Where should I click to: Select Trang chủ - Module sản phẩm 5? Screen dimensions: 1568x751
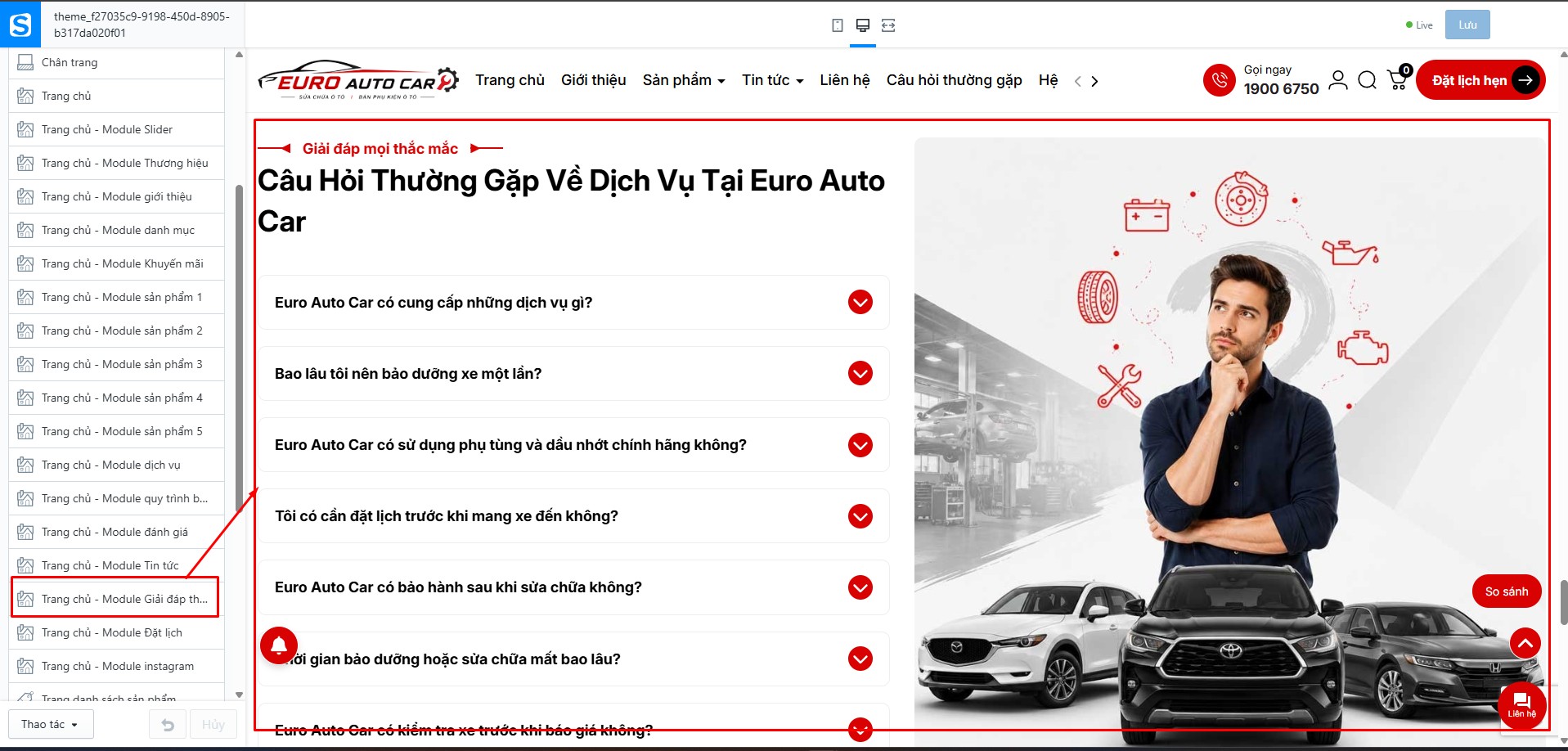click(117, 431)
